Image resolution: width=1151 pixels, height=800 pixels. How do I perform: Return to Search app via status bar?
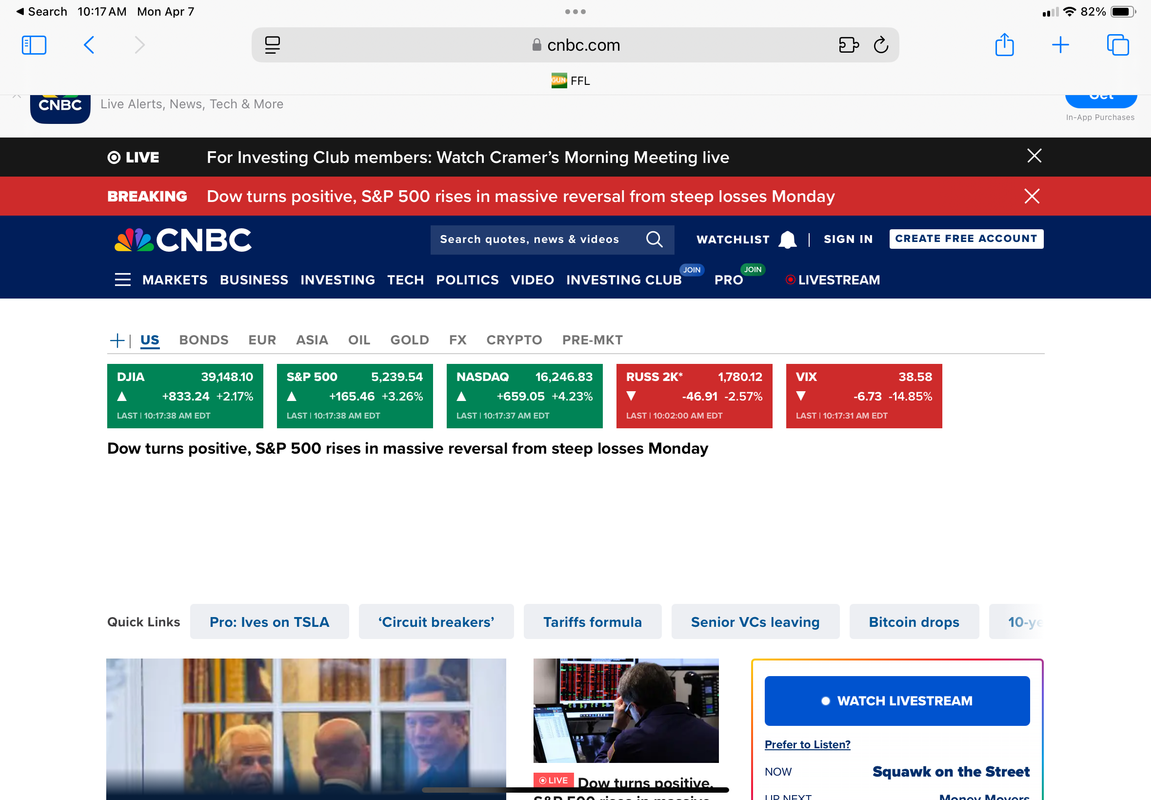pos(41,12)
